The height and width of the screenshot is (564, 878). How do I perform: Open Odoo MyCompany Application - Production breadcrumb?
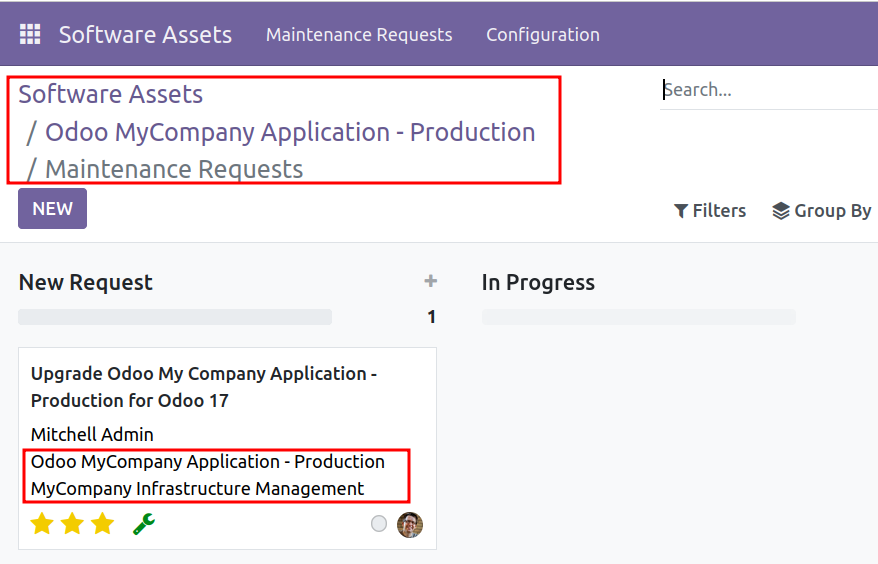[x=290, y=132]
